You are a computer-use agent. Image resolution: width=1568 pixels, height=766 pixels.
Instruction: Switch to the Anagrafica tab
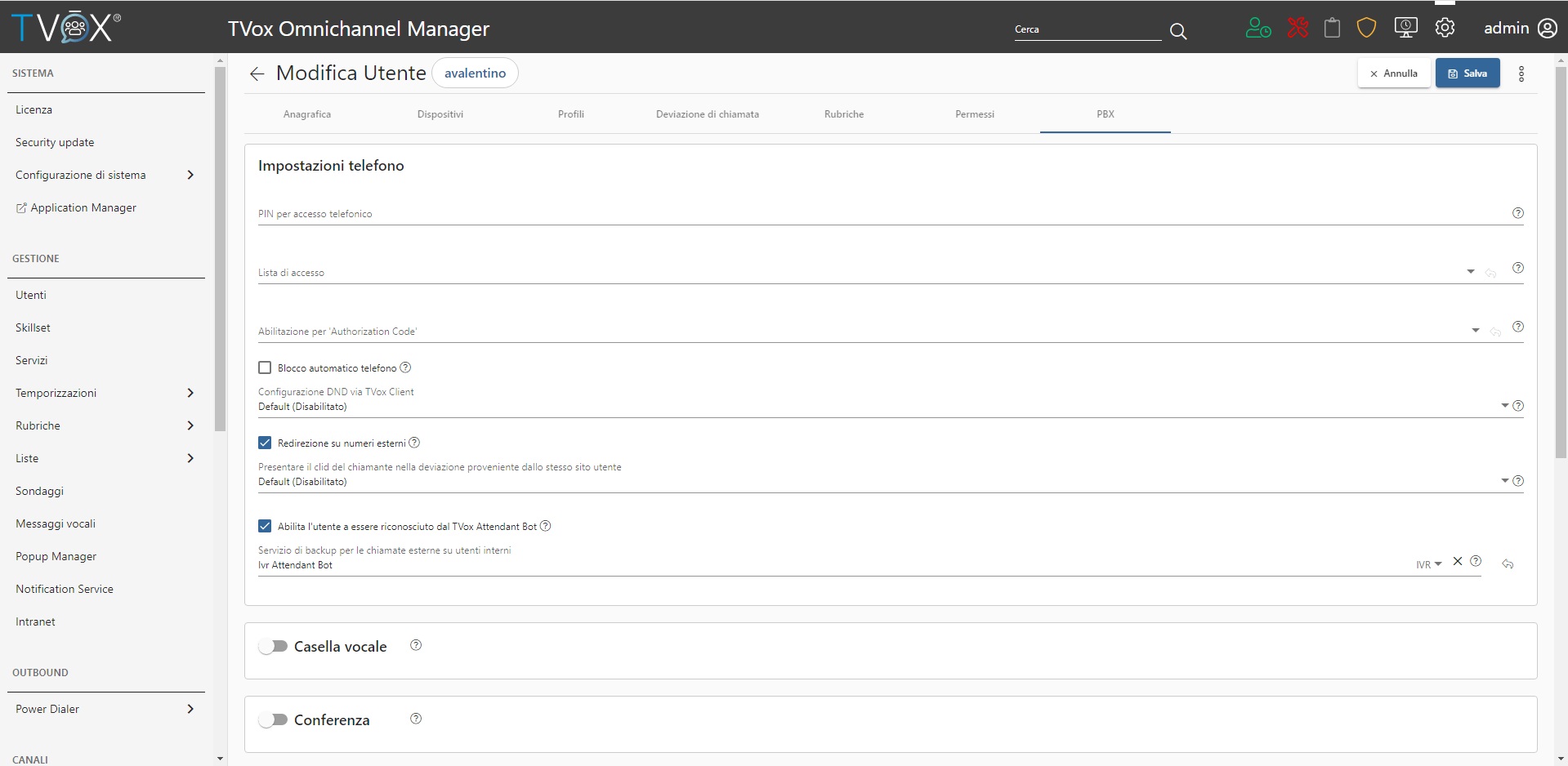pyautogui.click(x=307, y=114)
